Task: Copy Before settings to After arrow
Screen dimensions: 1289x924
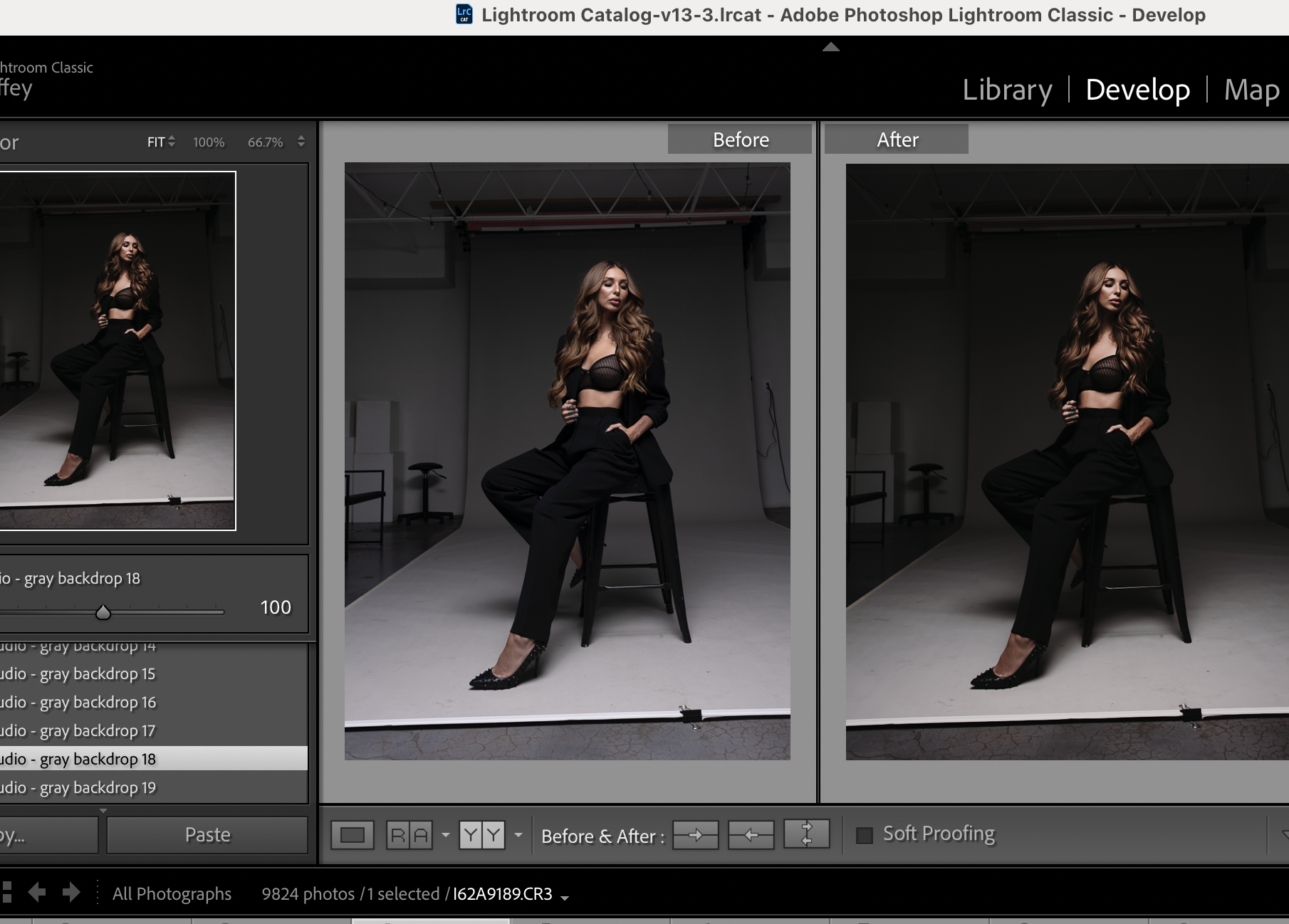Action: [x=696, y=835]
